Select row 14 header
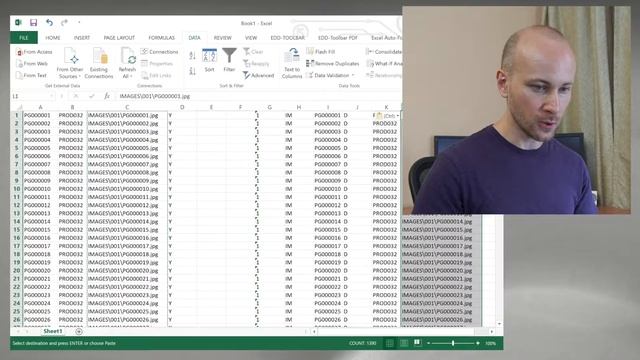The height and width of the screenshot is (360, 640). 17,222
